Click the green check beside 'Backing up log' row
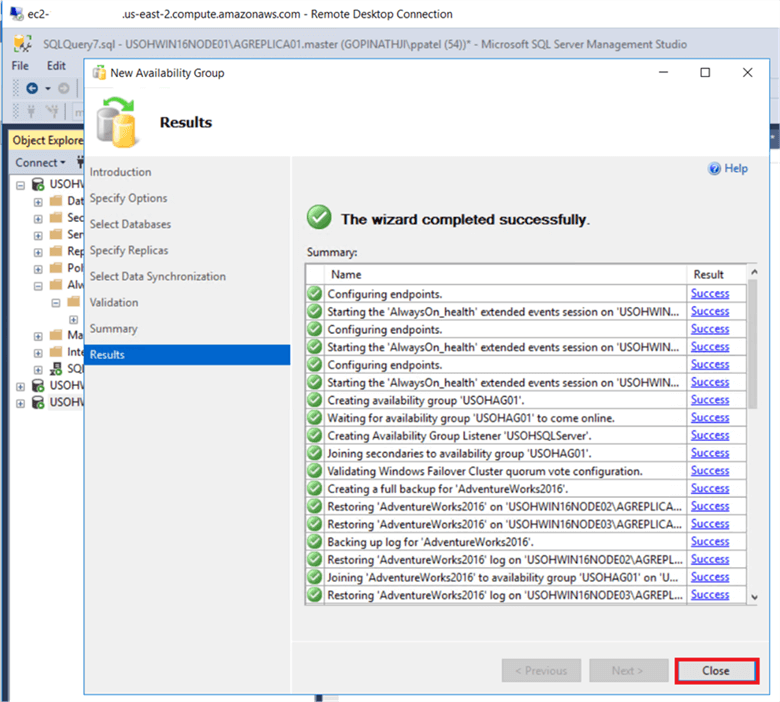 tap(315, 541)
